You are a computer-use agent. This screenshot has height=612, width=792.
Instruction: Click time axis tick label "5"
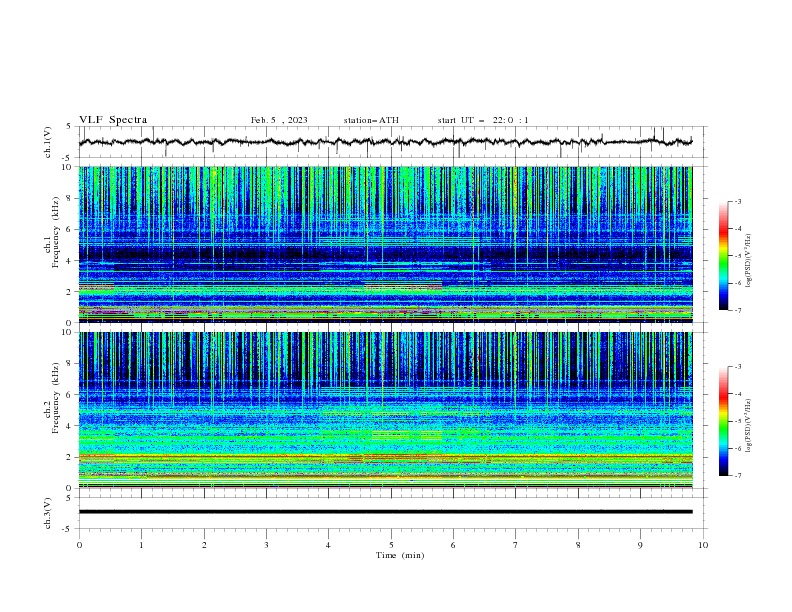pyautogui.click(x=391, y=545)
